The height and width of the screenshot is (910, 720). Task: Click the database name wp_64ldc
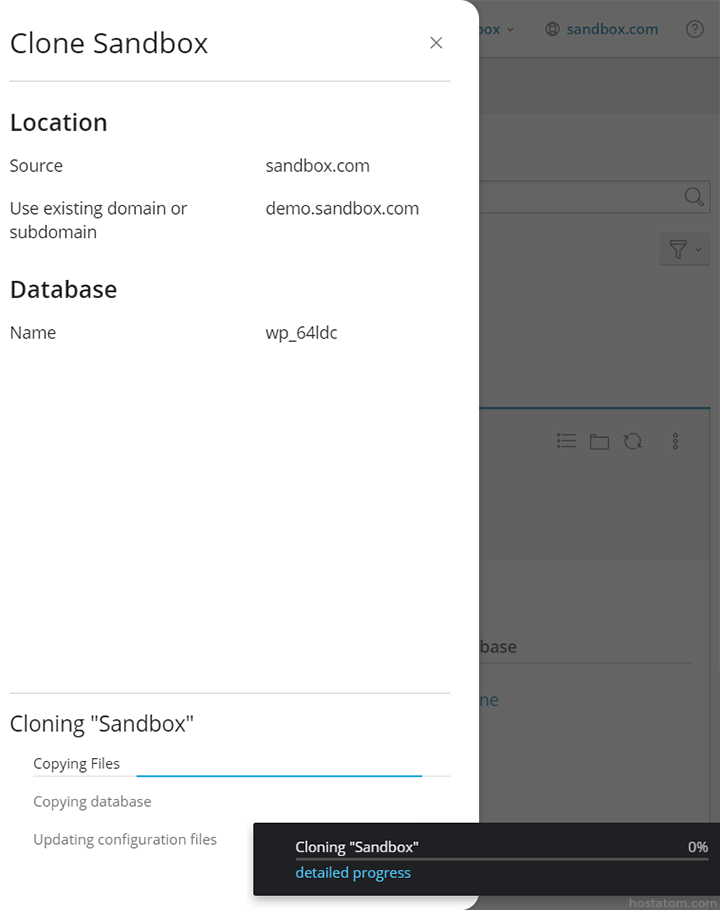(x=301, y=333)
